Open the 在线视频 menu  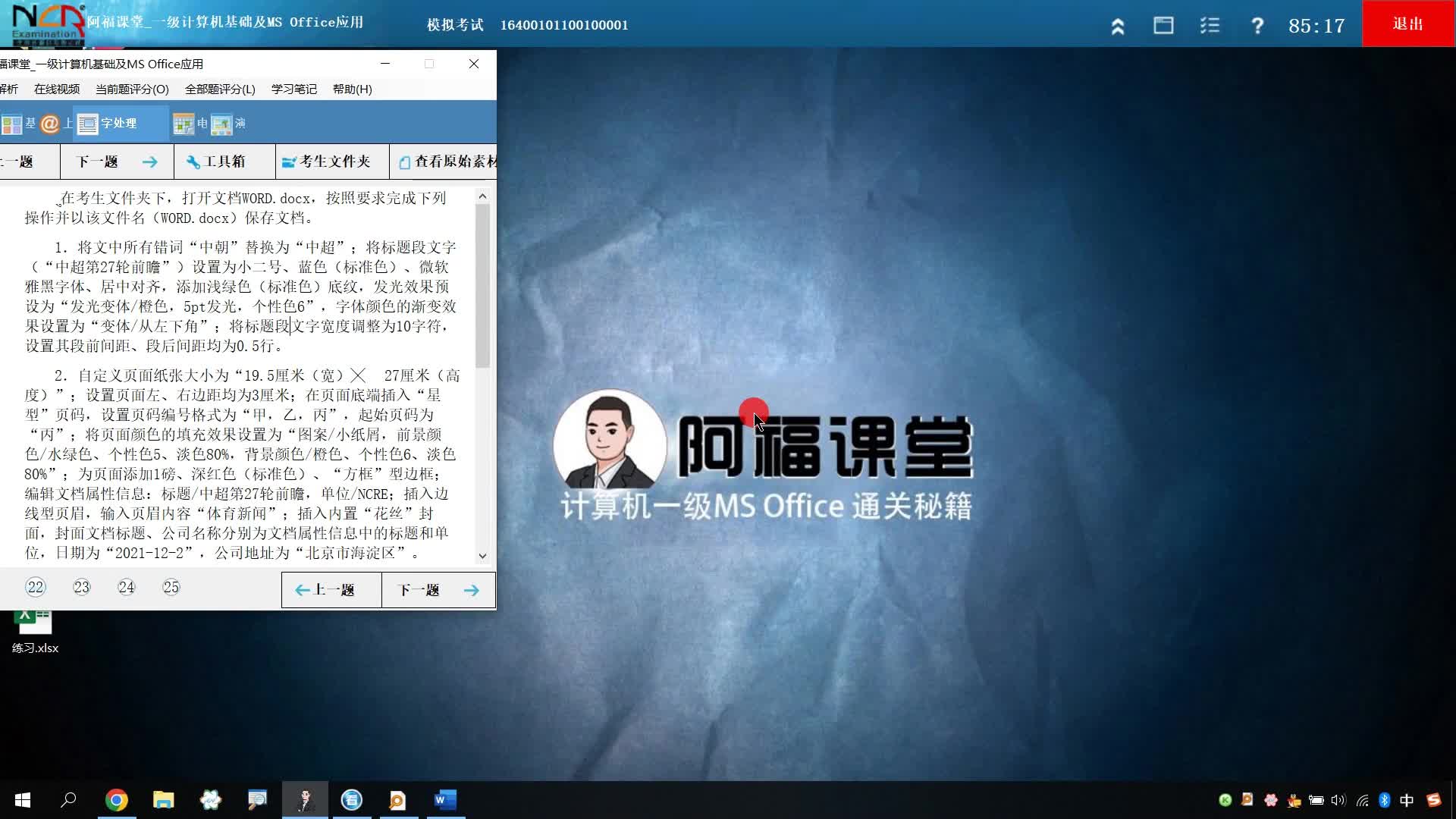pos(57,89)
